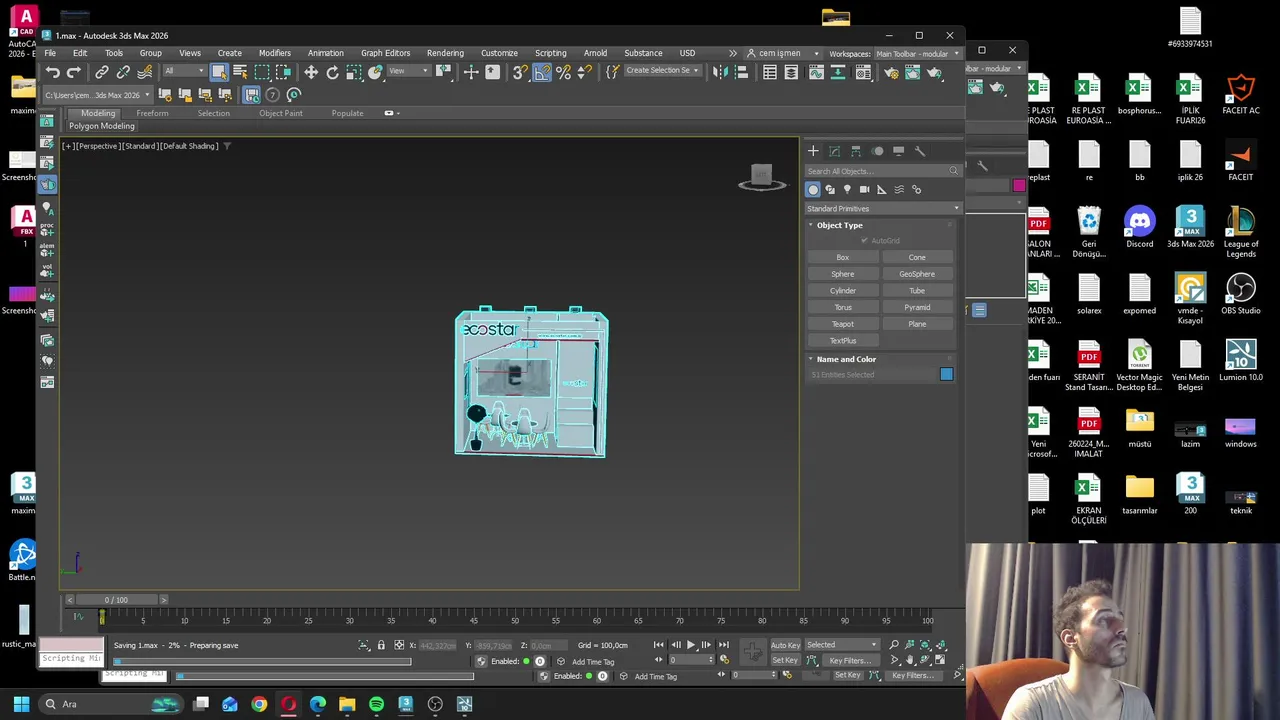Open the Standard Primitives dropdown
The image size is (1280, 720).
tap(883, 208)
